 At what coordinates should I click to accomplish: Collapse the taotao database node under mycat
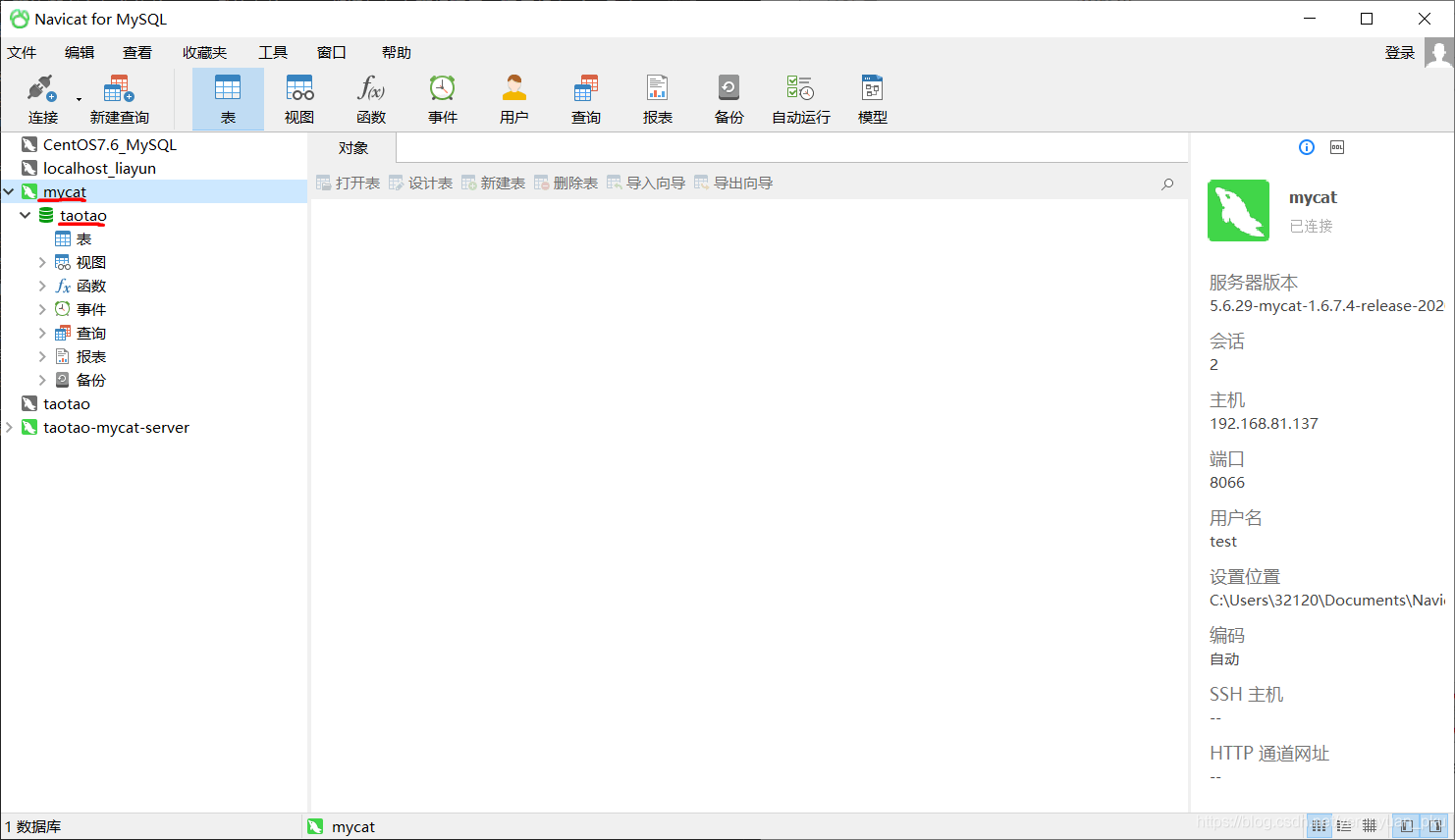pos(26,215)
